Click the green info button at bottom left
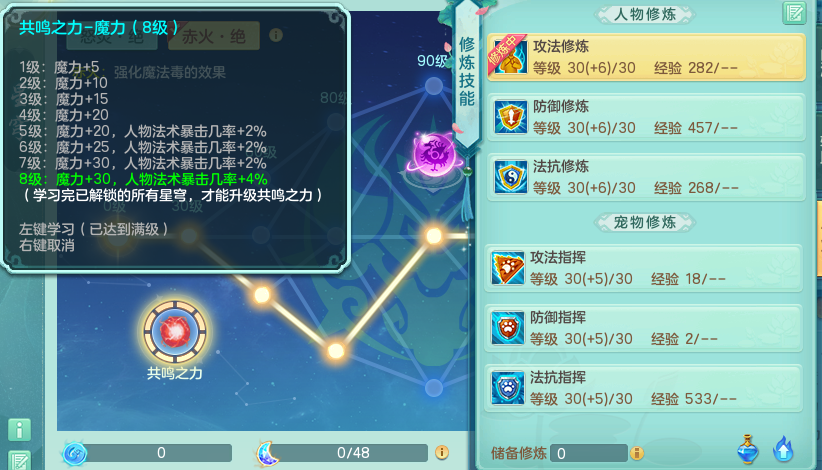Screen dimensions: 822x470 coord(19,430)
